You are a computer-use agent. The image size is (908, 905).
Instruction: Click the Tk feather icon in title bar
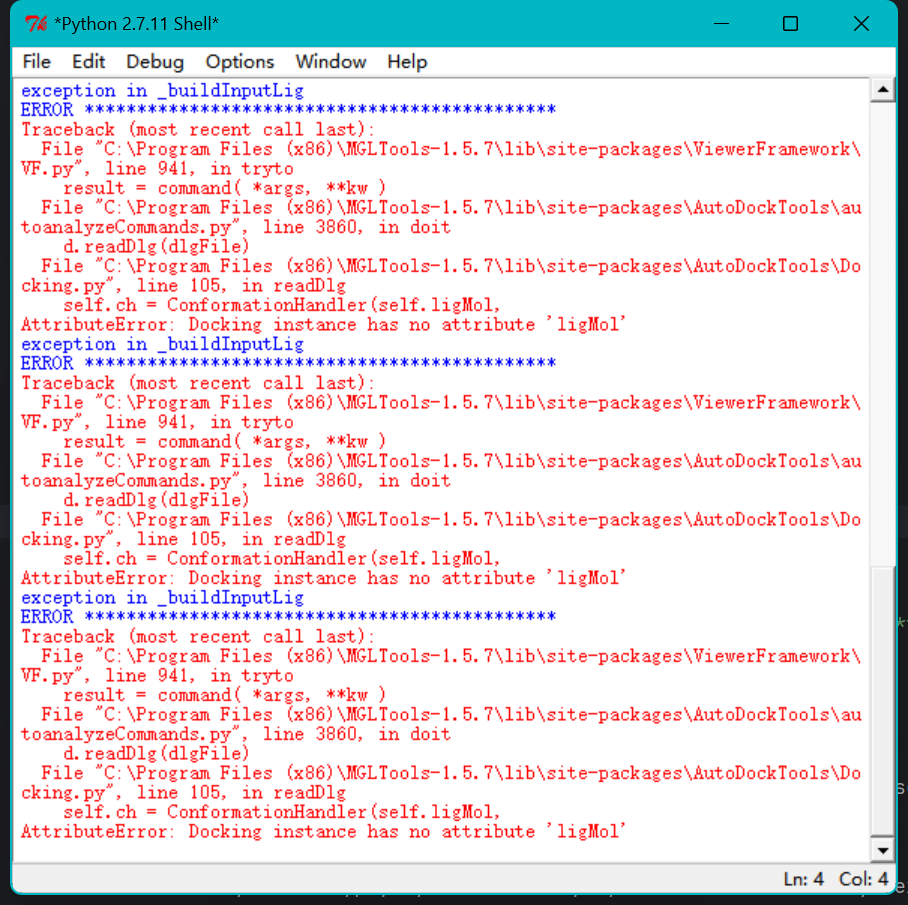[35, 24]
